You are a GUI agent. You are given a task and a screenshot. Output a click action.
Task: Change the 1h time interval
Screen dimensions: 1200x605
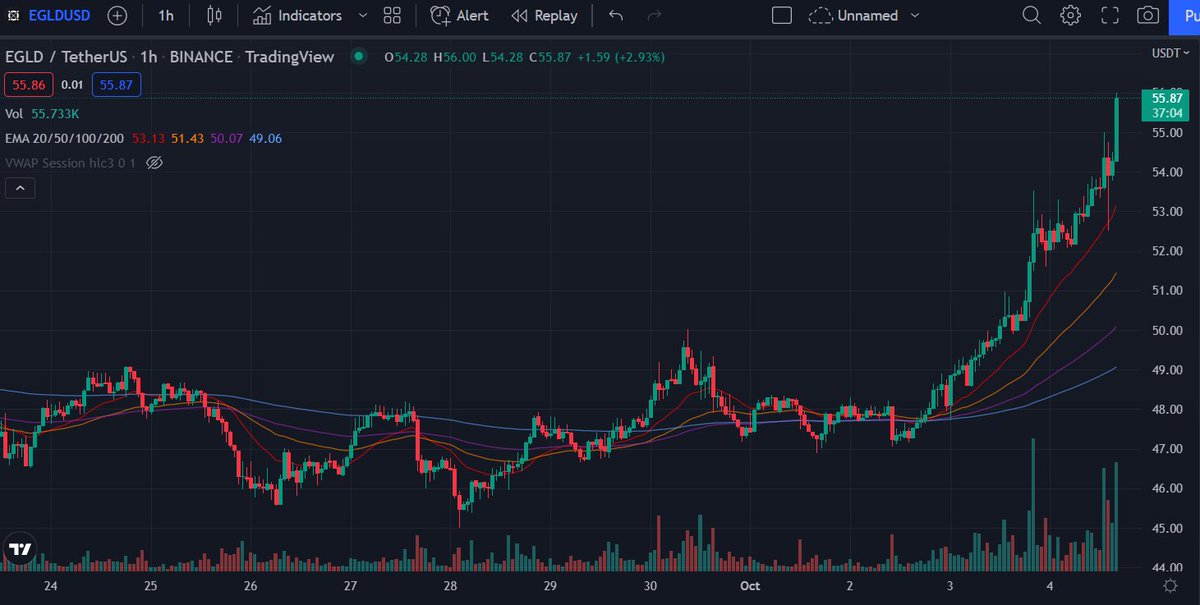166,16
